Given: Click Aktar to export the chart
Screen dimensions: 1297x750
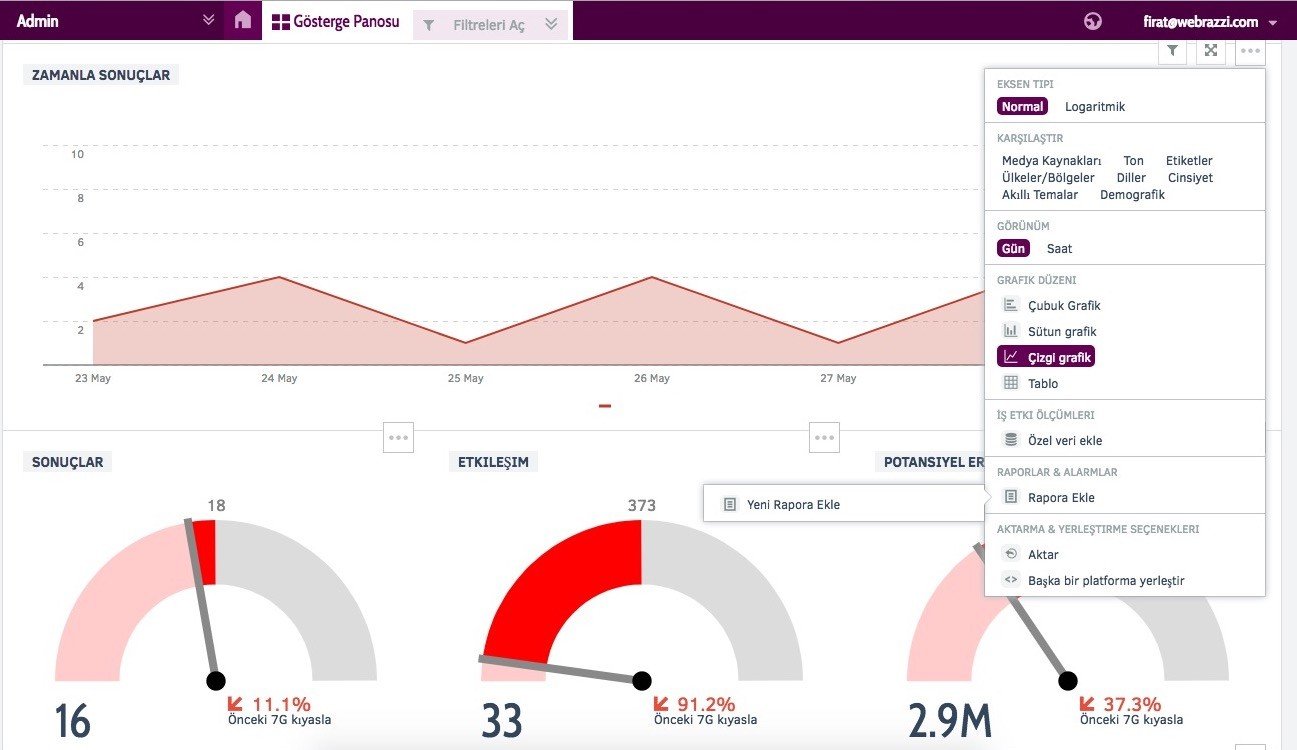Looking at the screenshot, I should point(1043,554).
